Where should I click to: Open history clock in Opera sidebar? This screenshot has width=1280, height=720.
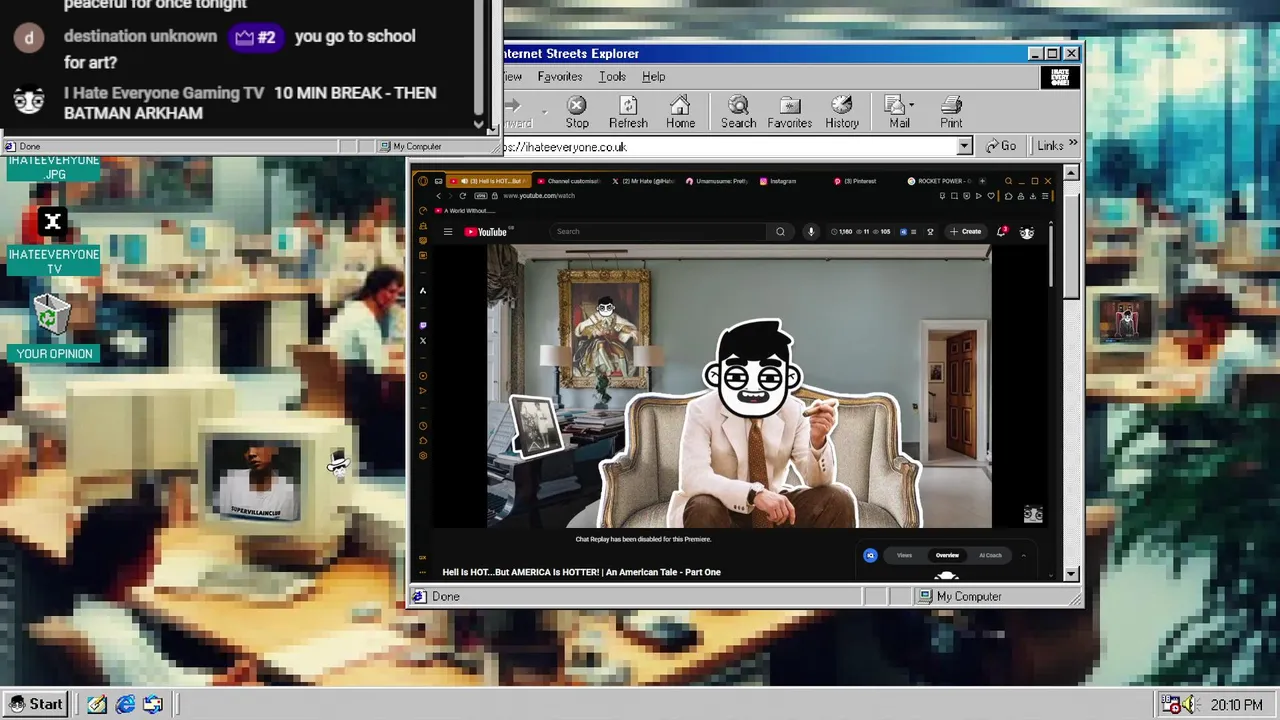[x=423, y=426]
